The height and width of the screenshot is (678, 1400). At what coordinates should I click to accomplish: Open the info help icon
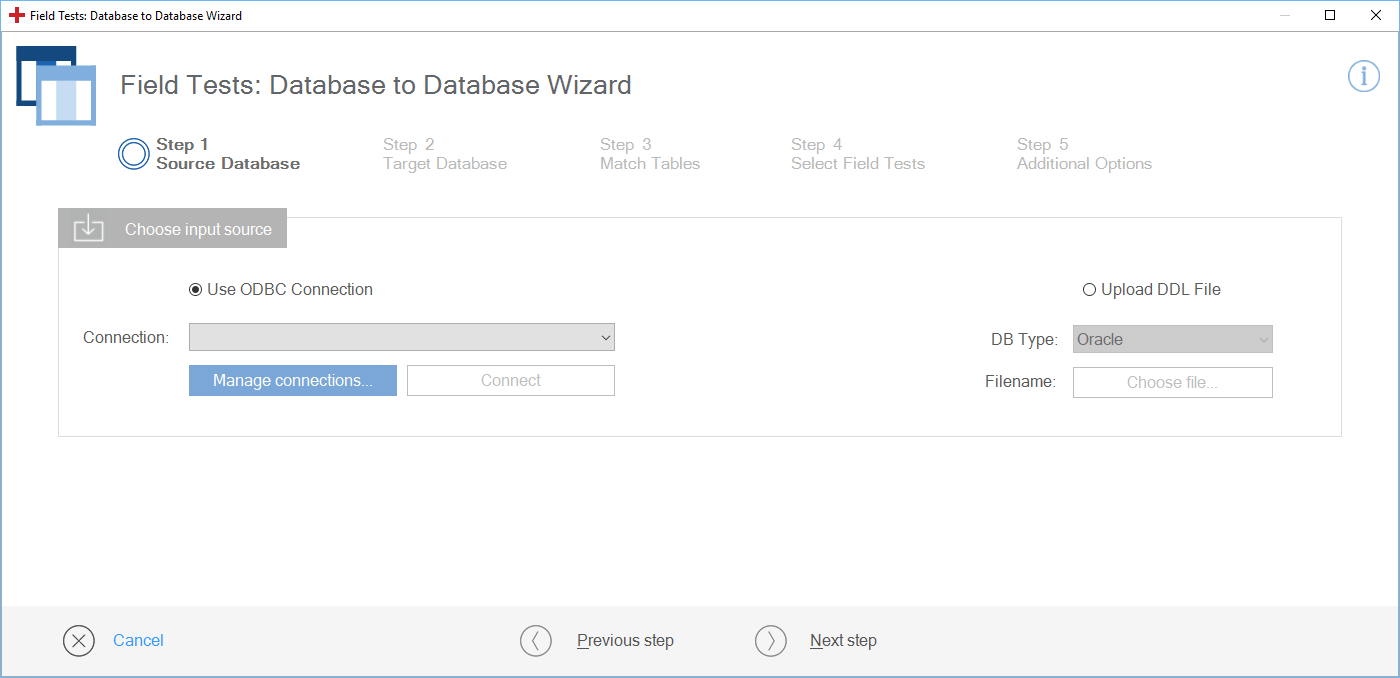click(1363, 76)
